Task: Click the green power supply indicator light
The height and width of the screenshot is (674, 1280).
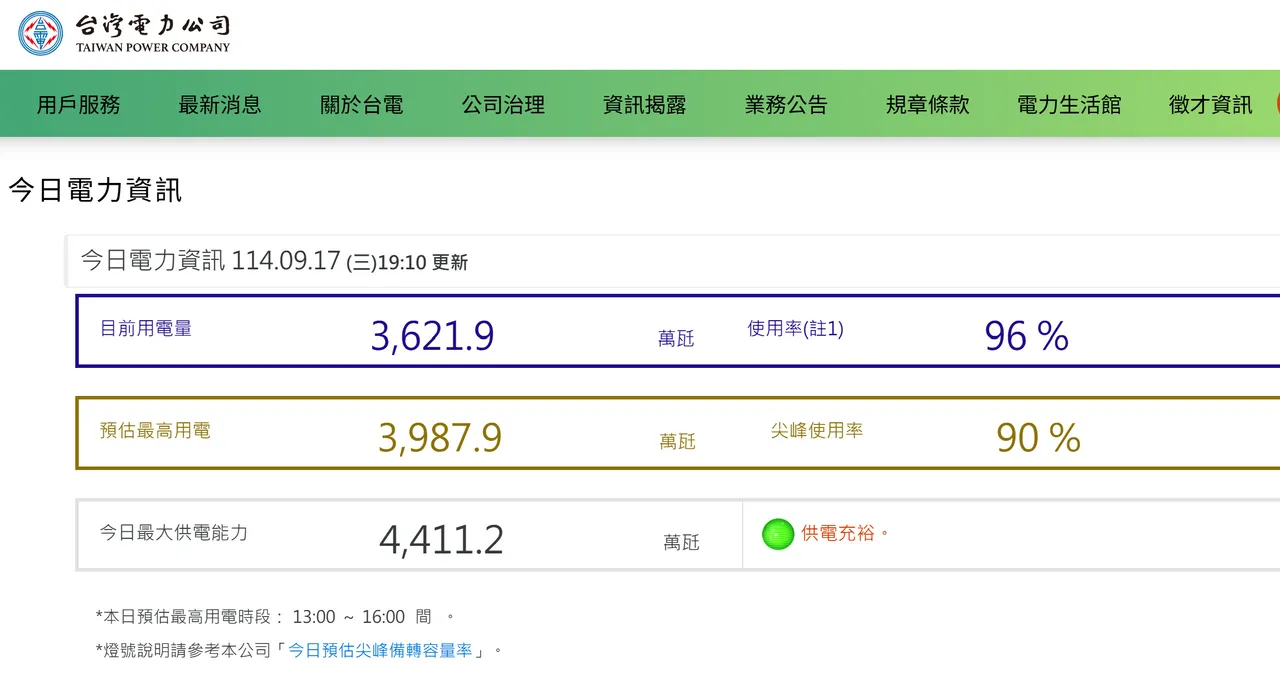Action: coord(777,534)
